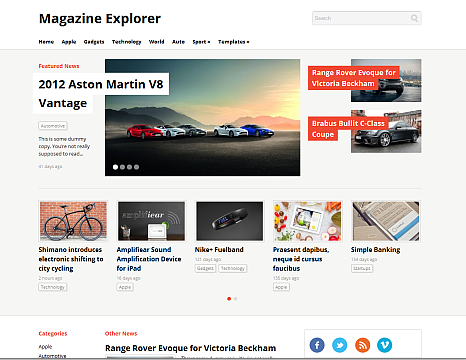Open Simple Banking article title
Viewport: 466px width, 360px height.
click(x=375, y=250)
